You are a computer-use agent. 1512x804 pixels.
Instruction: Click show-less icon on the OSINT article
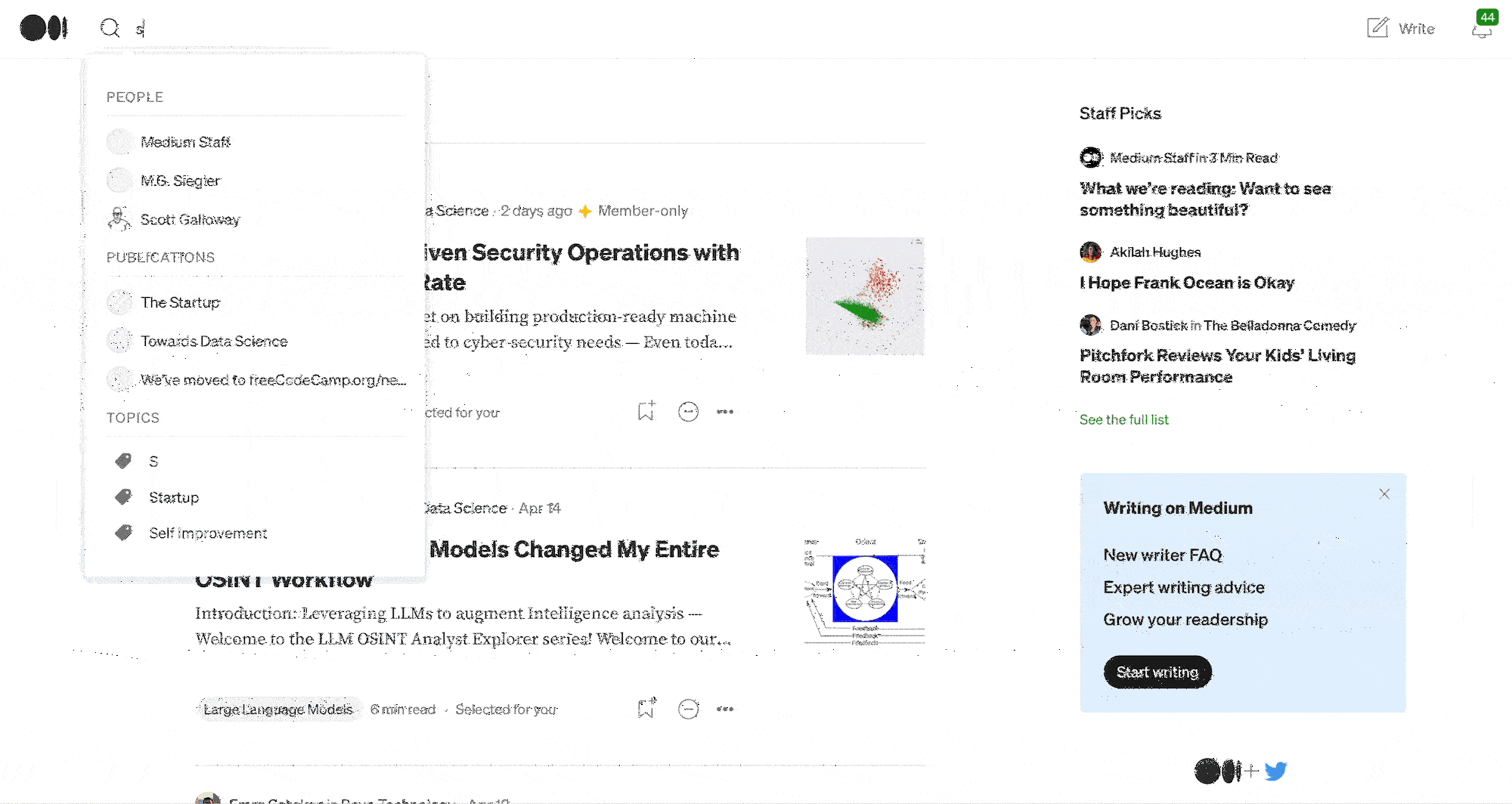(x=688, y=708)
